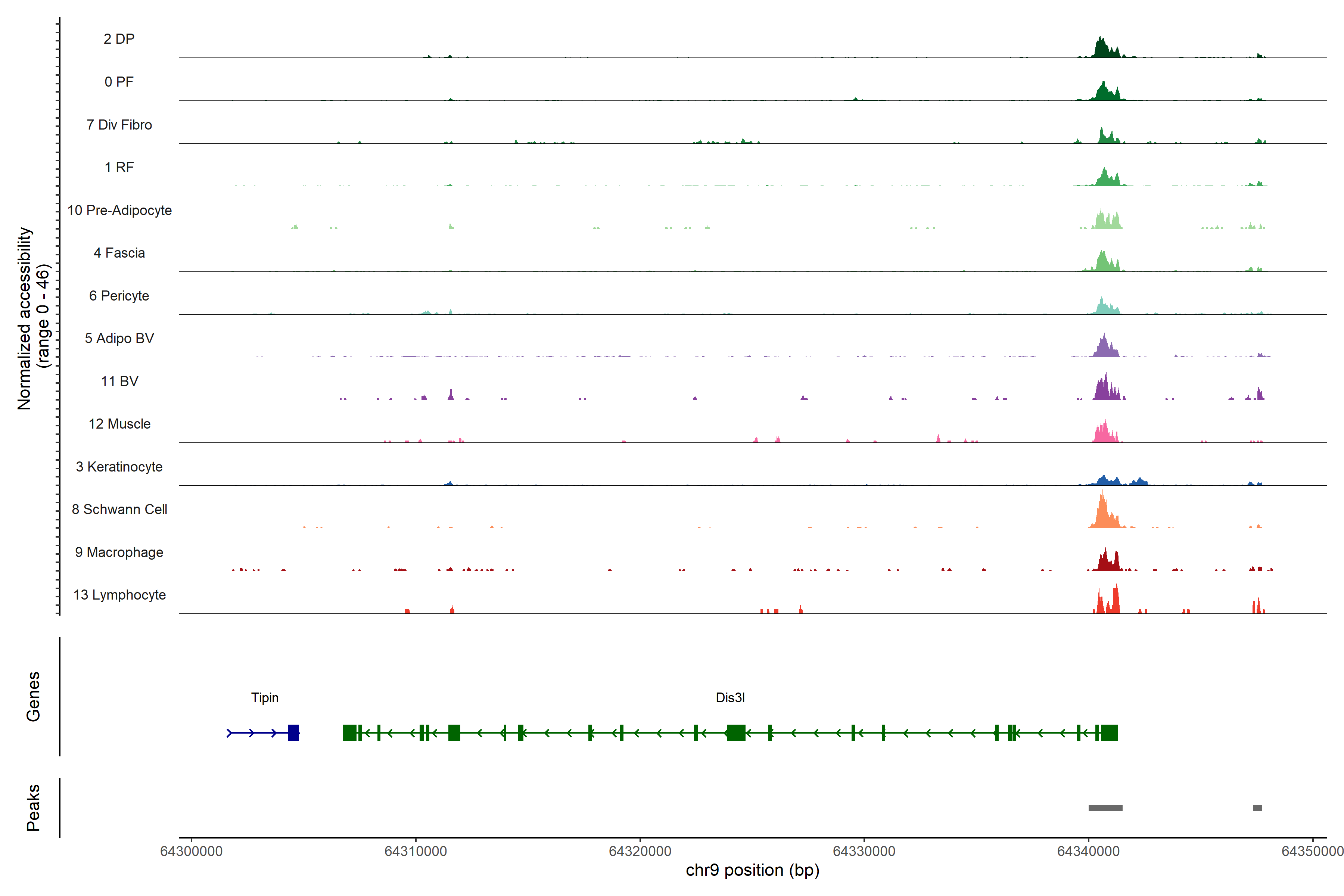Click the 10 Pre-Adipocyte track label
Viewport: 1344px width, 896px height.
(x=119, y=210)
